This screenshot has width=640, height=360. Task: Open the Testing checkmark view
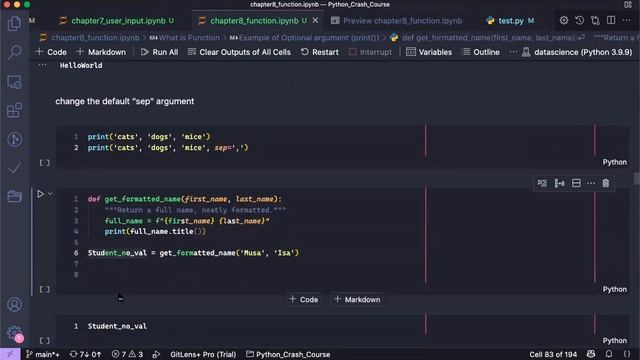[x=14, y=168]
